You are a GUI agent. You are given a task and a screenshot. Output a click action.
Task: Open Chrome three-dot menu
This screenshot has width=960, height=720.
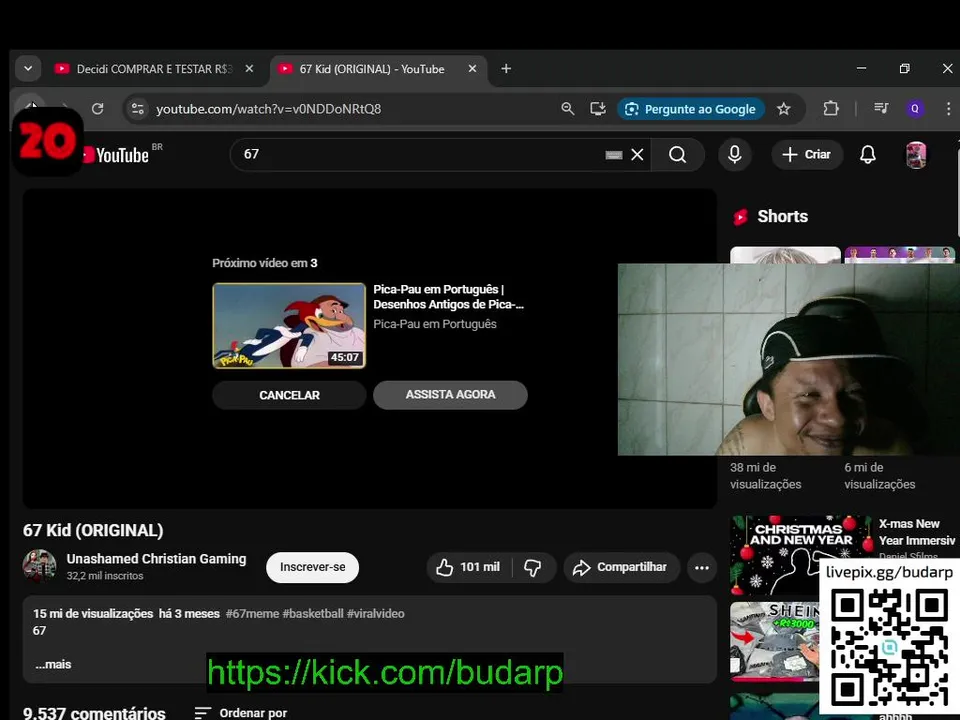coord(948,109)
